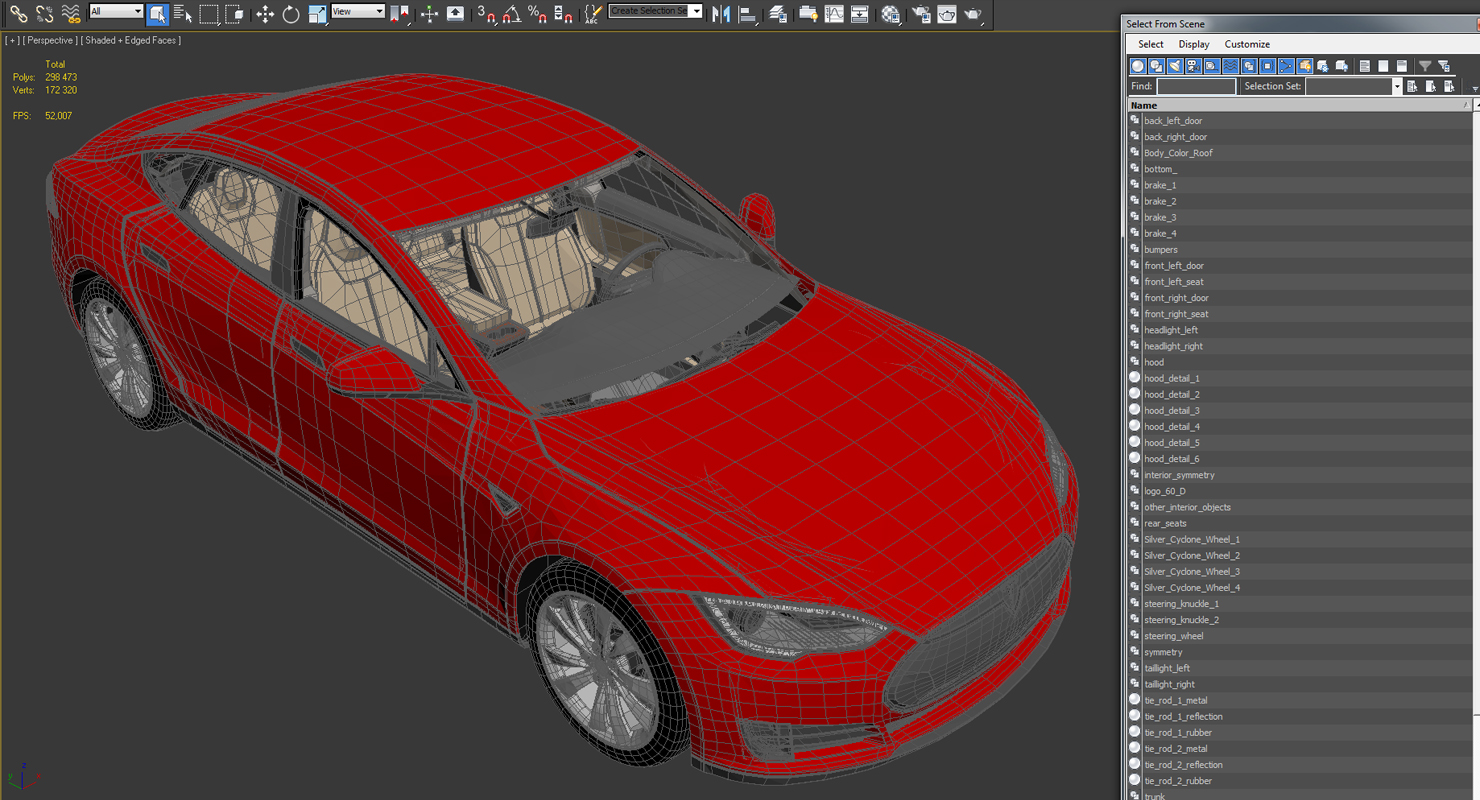Open Render Setup icon
This screenshot has height=800, width=1480.
(921, 14)
